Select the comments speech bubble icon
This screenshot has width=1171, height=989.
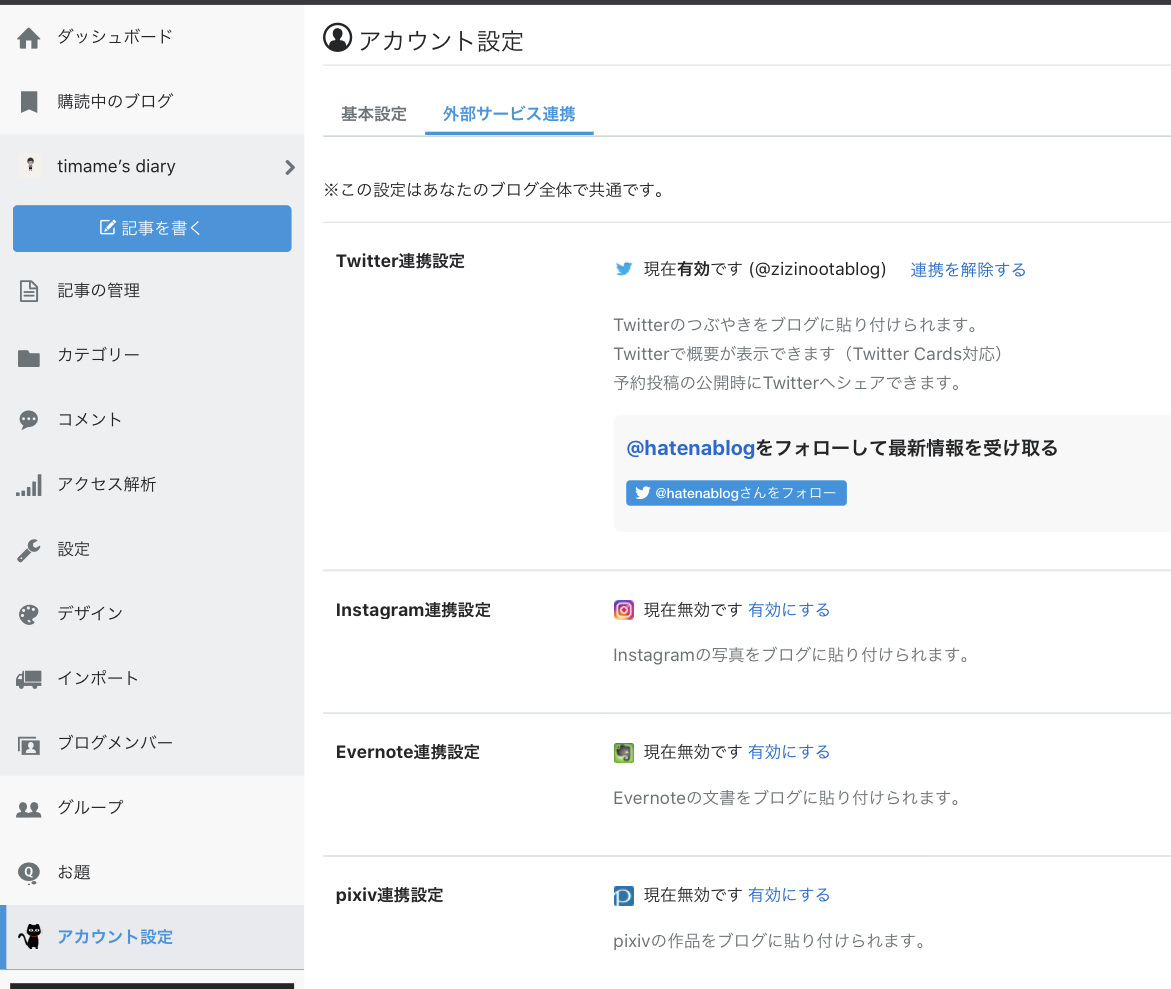click(x=29, y=419)
